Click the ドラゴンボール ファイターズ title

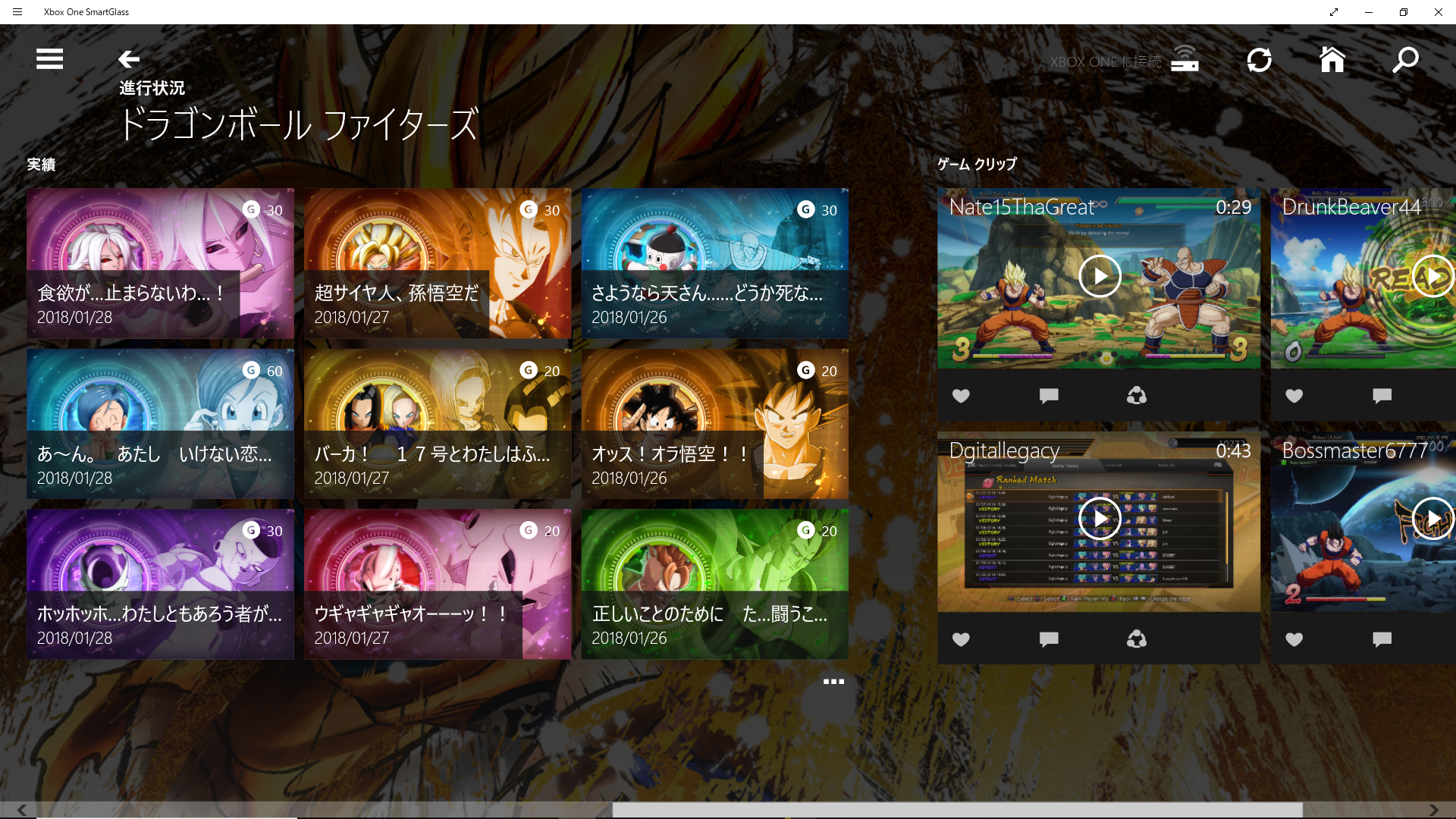[299, 124]
